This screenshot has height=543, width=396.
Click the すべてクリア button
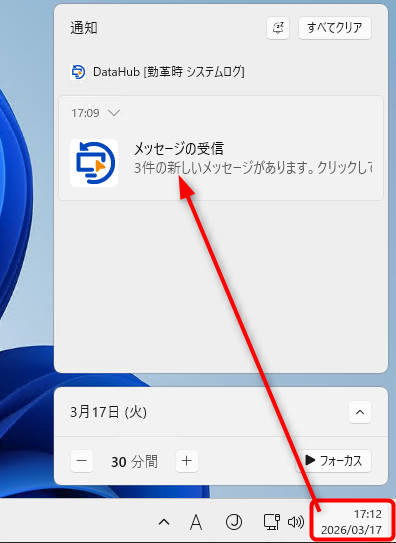coord(335,28)
